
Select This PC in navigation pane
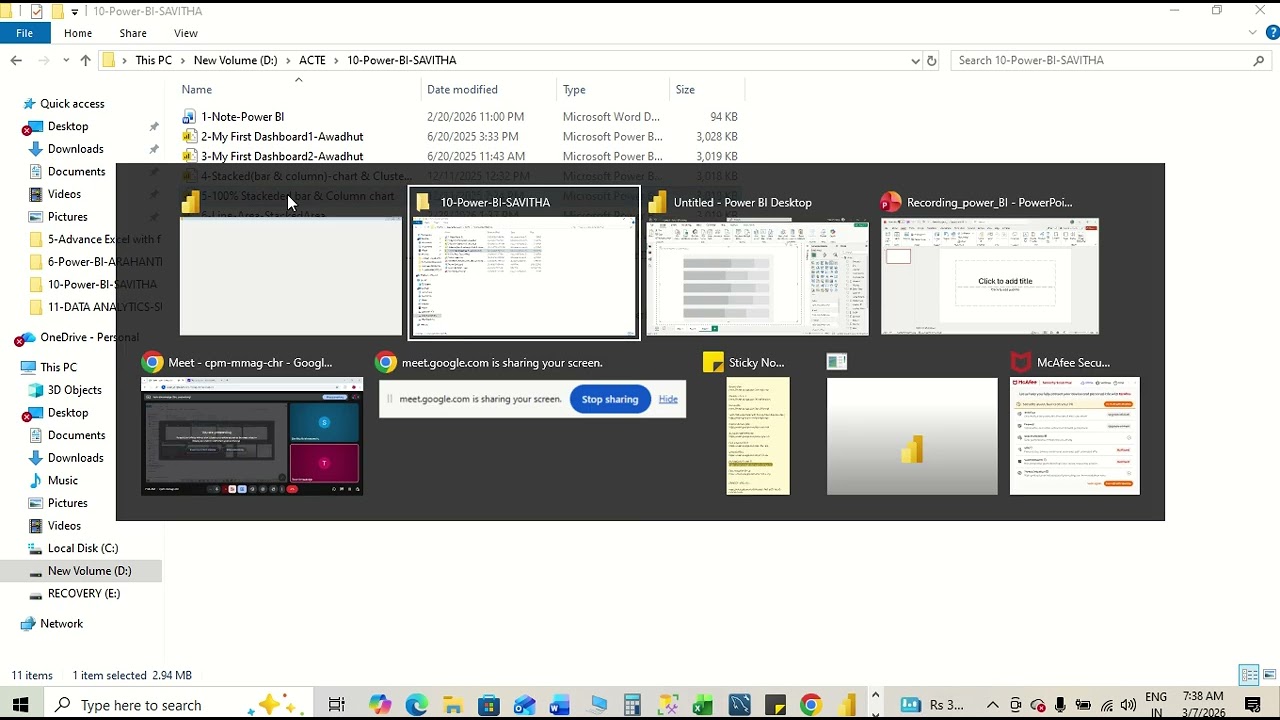click(58, 367)
